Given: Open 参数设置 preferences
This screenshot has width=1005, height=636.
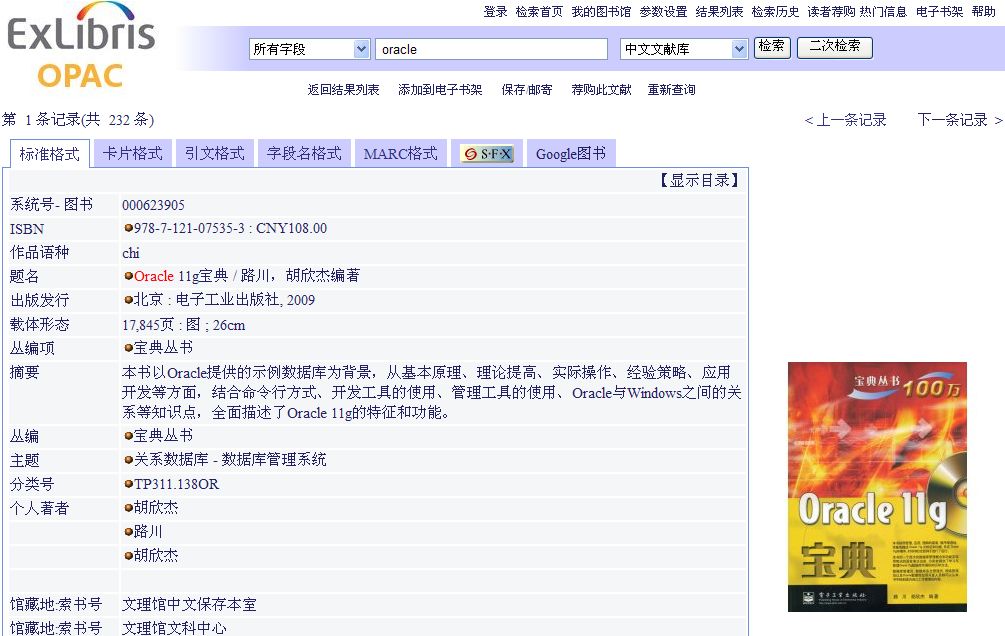Looking at the screenshot, I should (663, 12).
